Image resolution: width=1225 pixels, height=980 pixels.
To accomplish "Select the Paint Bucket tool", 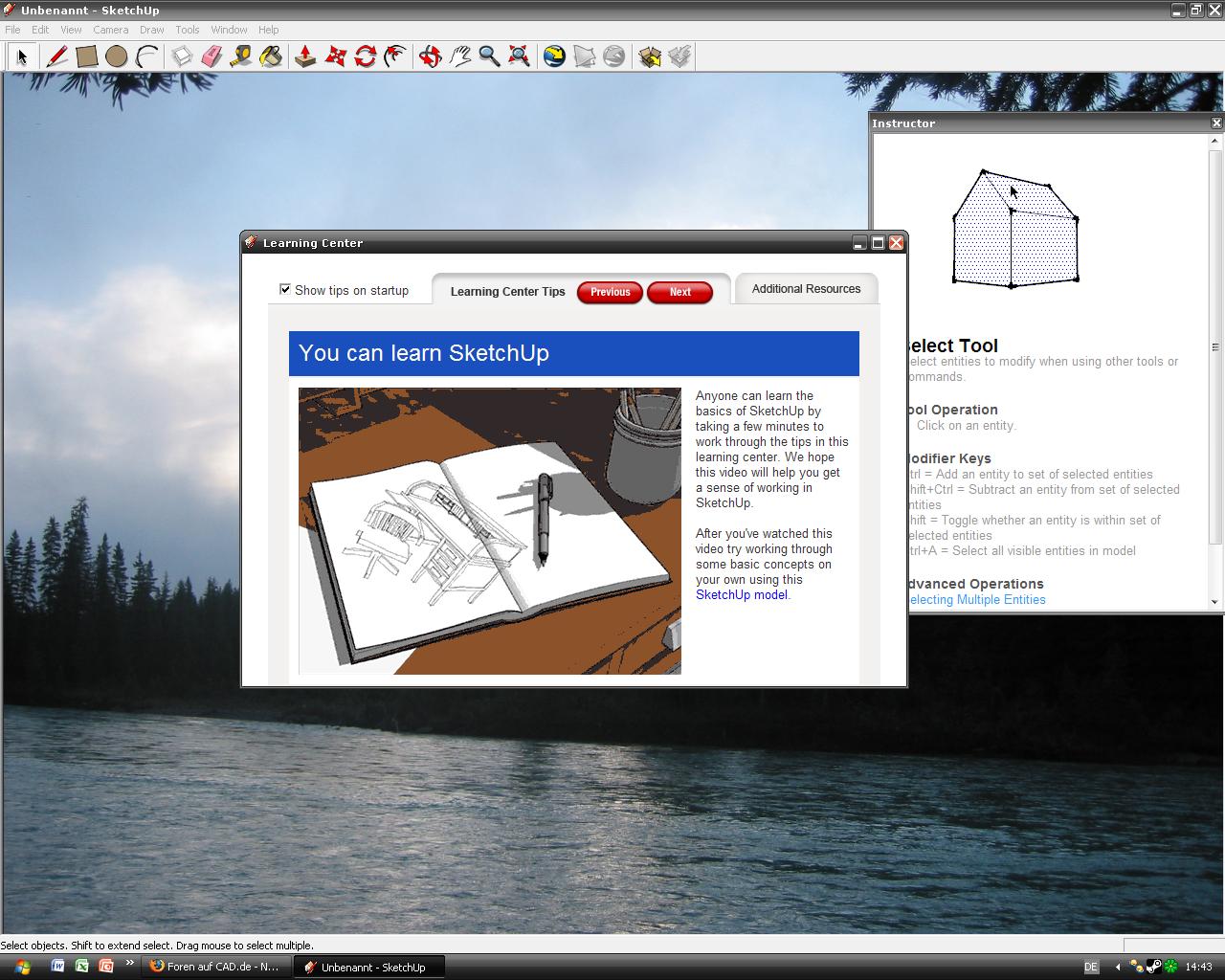I will 271,57.
